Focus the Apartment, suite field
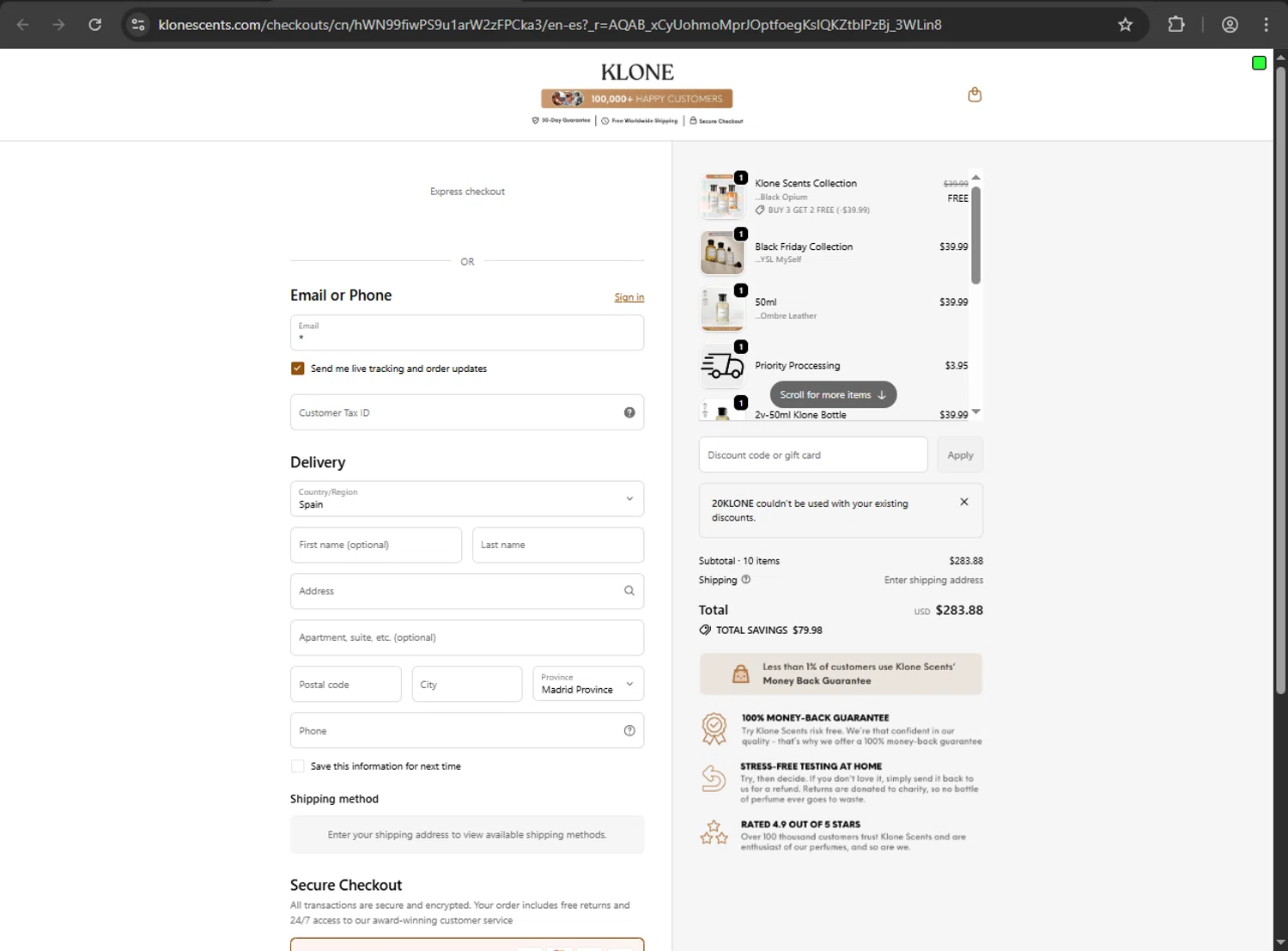 tap(467, 638)
